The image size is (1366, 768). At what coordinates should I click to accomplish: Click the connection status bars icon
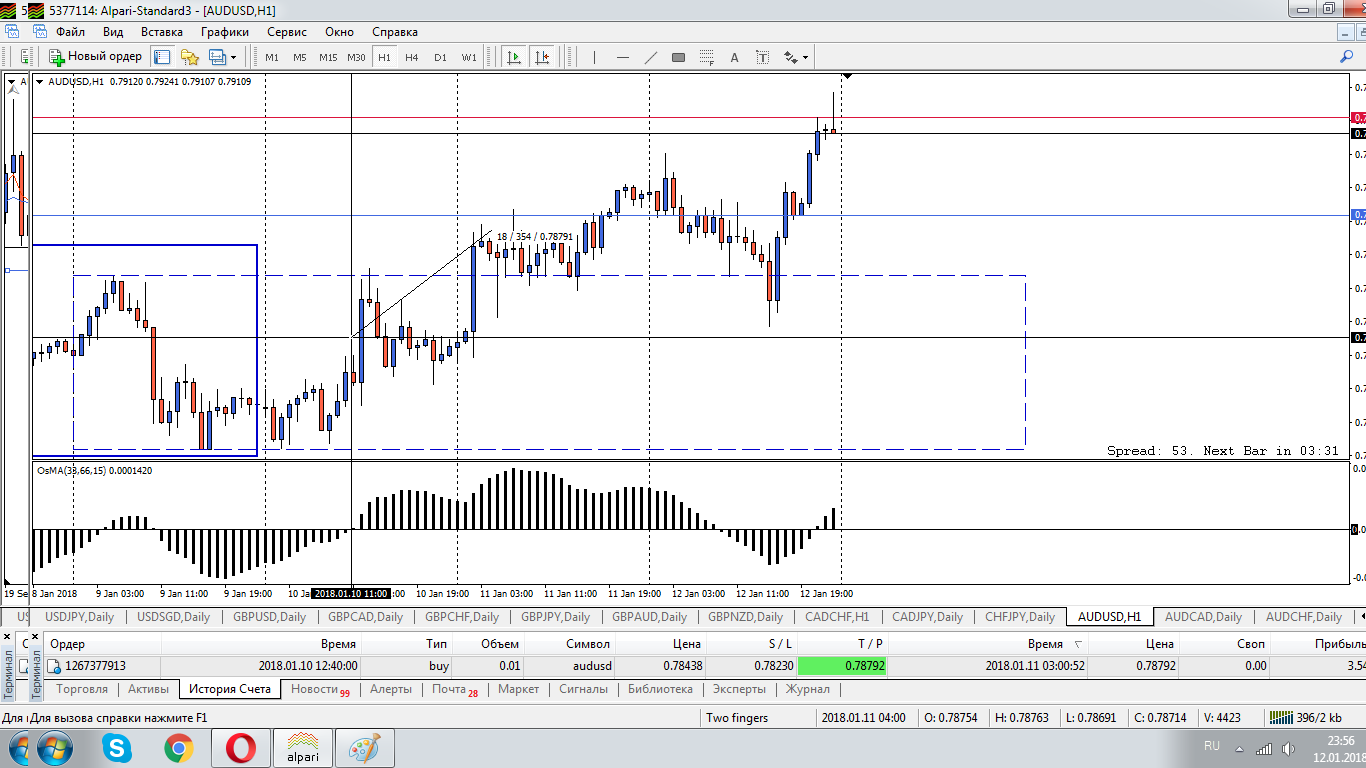[1280, 717]
